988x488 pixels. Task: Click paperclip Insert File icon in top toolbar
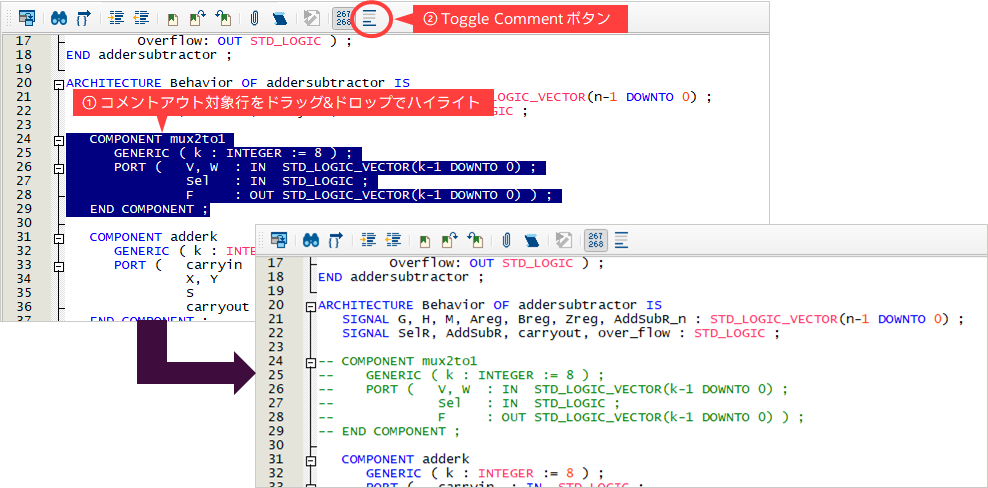[x=254, y=18]
